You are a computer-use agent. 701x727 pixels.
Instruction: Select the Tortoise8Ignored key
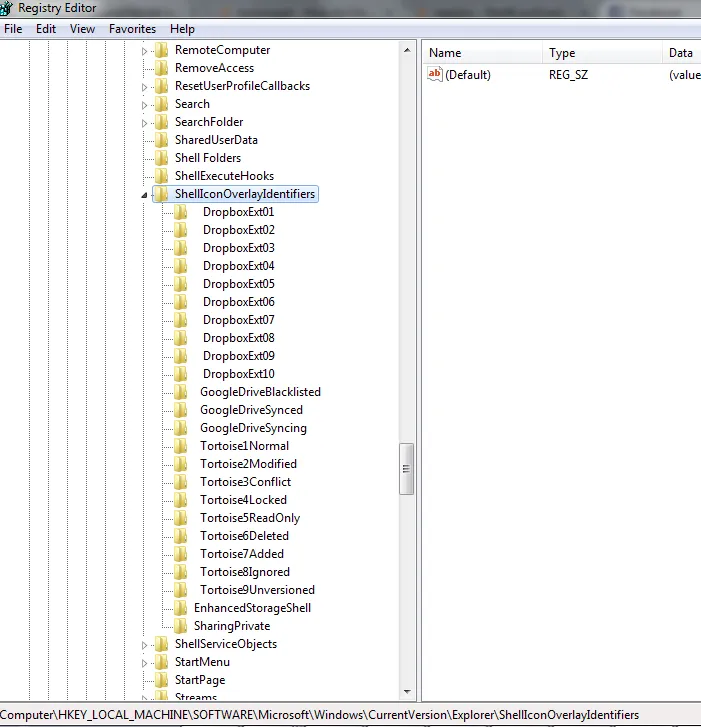[245, 572]
